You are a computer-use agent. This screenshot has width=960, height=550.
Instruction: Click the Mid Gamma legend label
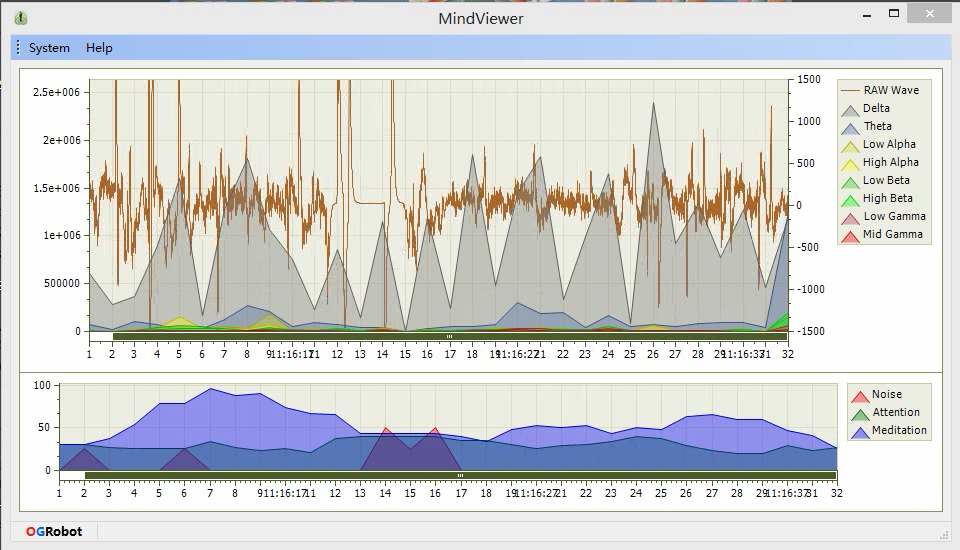tap(892, 234)
